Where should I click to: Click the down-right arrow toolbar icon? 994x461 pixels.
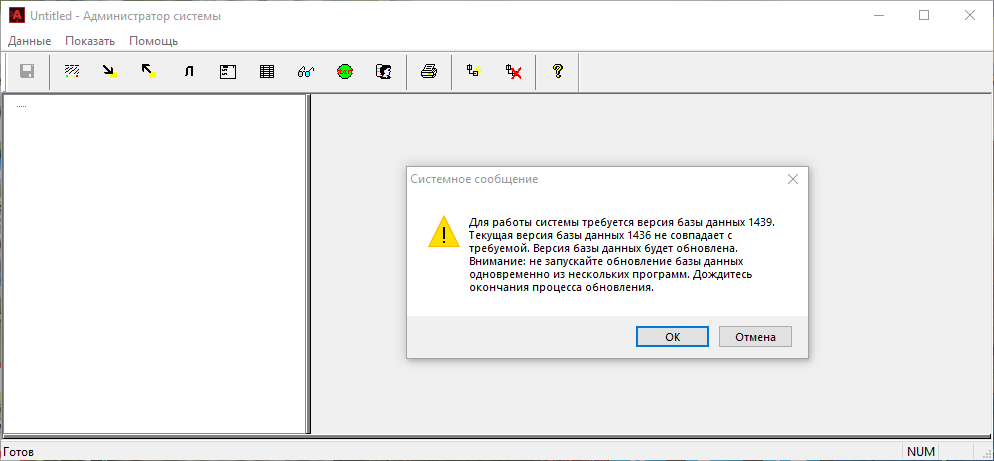coord(110,72)
